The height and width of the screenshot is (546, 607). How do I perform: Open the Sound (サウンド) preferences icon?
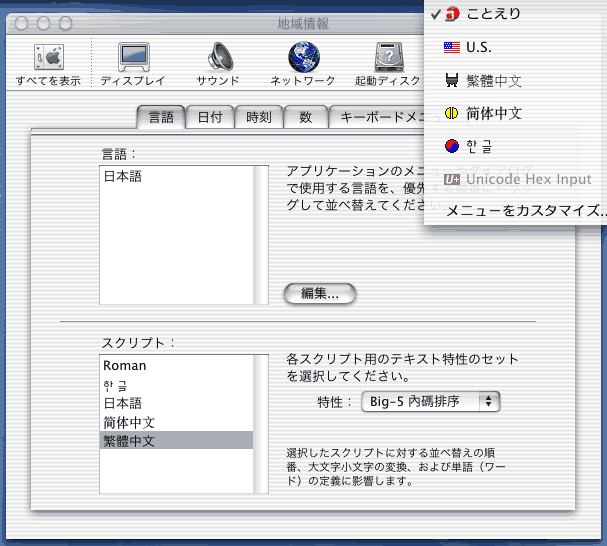pyautogui.click(x=217, y=63)
